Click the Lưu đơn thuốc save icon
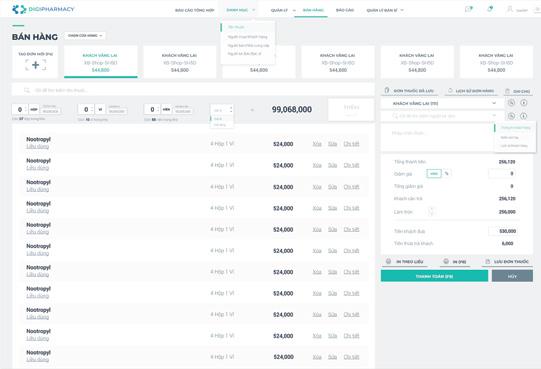The width and height of the screenshot is (541, 369). [x=488, y=261]
